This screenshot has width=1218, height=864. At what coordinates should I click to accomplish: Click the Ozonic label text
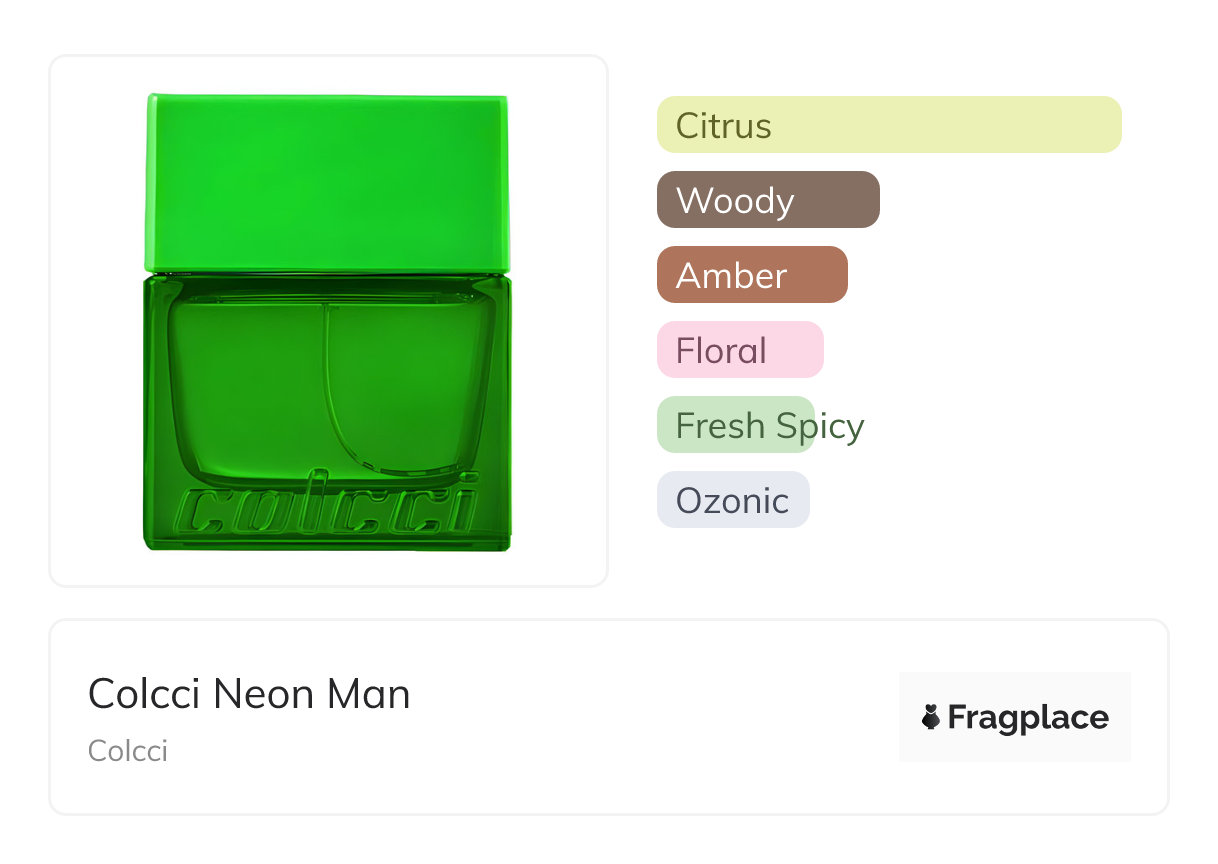pyautogui.click(x=732, y=501)
